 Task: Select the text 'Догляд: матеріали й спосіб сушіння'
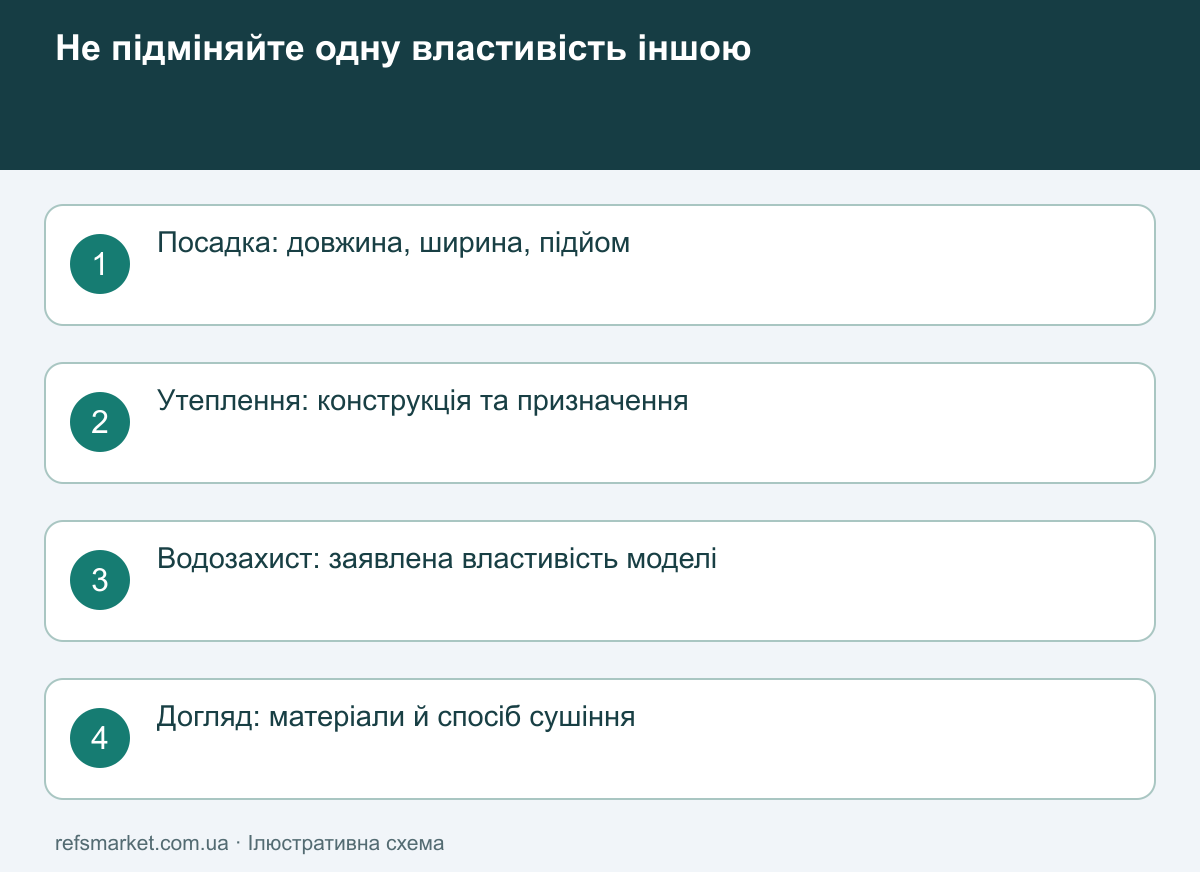coord(396,717)
